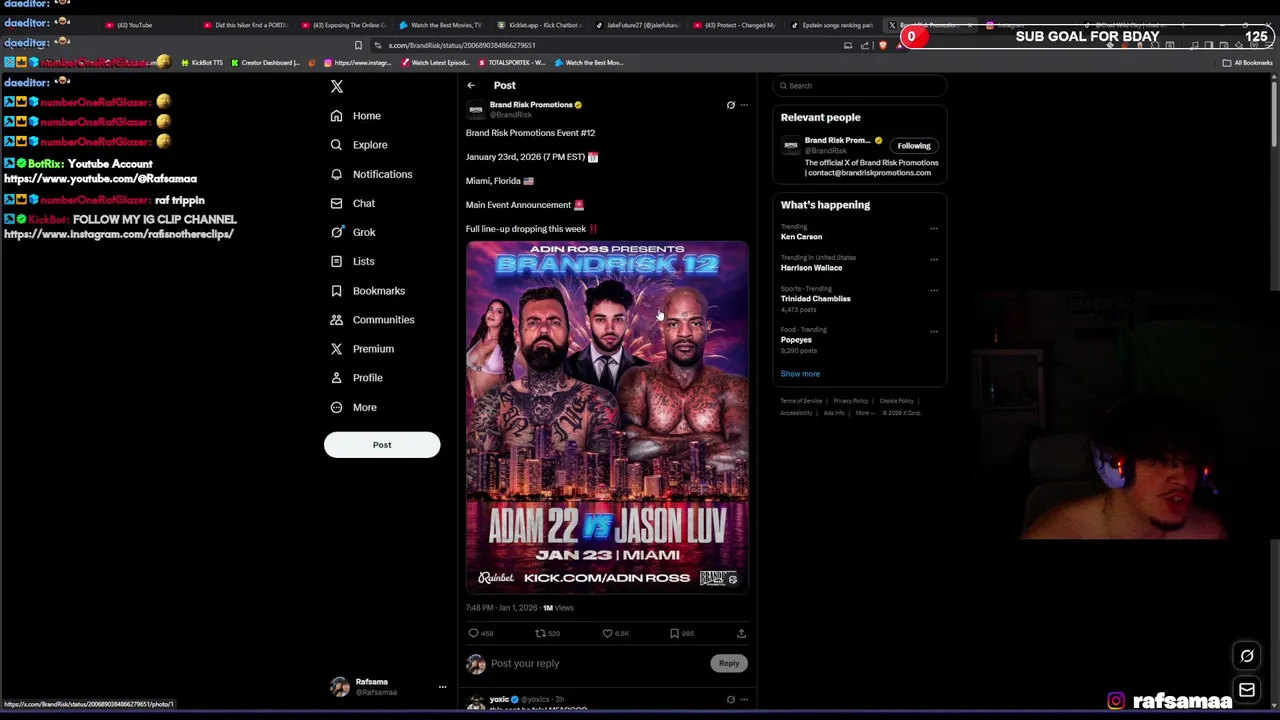
Task: Click the Following button for Brand Risk
Action: 914,146
